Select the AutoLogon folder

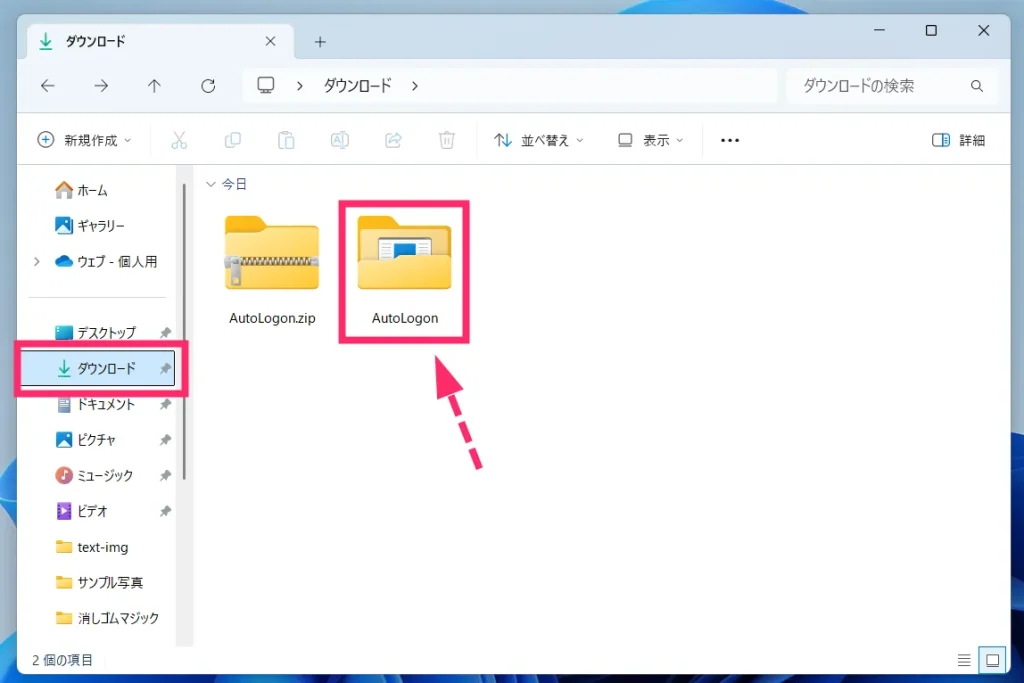pos(405,270)
